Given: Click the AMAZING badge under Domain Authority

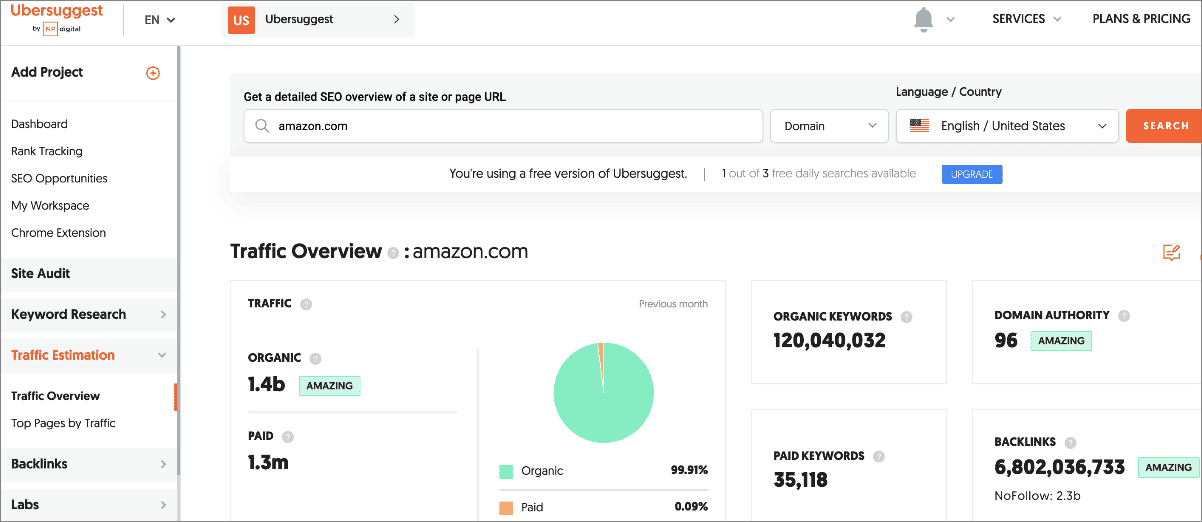Looking at the screenshot, I should tap(1061, 341).
